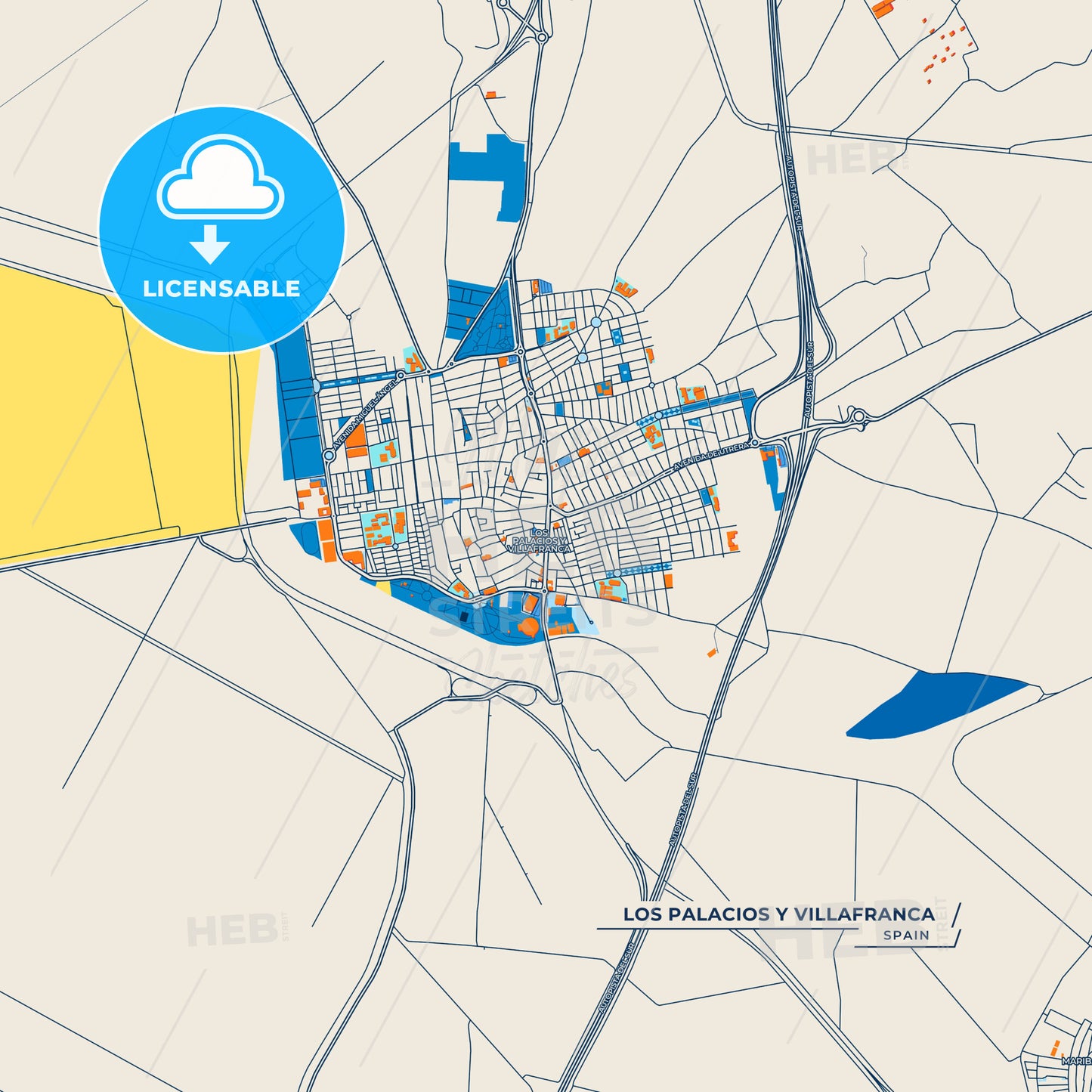Image resolution: width=1092 pixels, height=1092 pixels.
Task: Click the HEB watermark at top right
Action: point(850,160)
